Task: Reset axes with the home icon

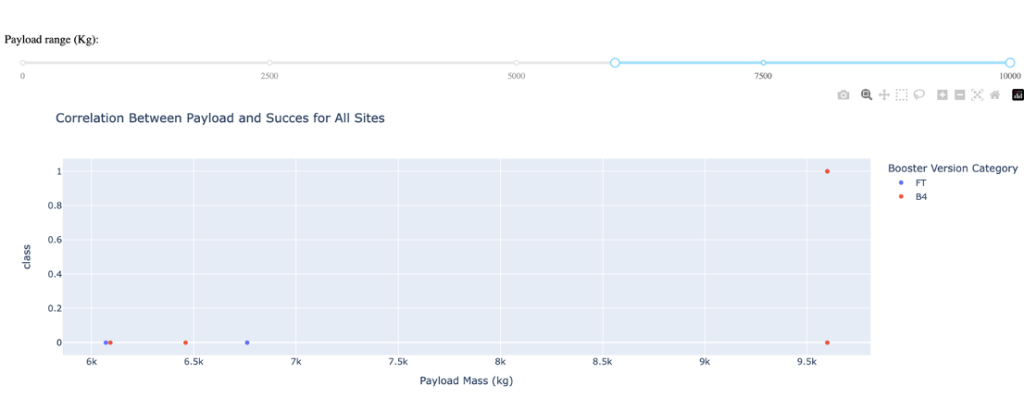Action: pos(995,95)
